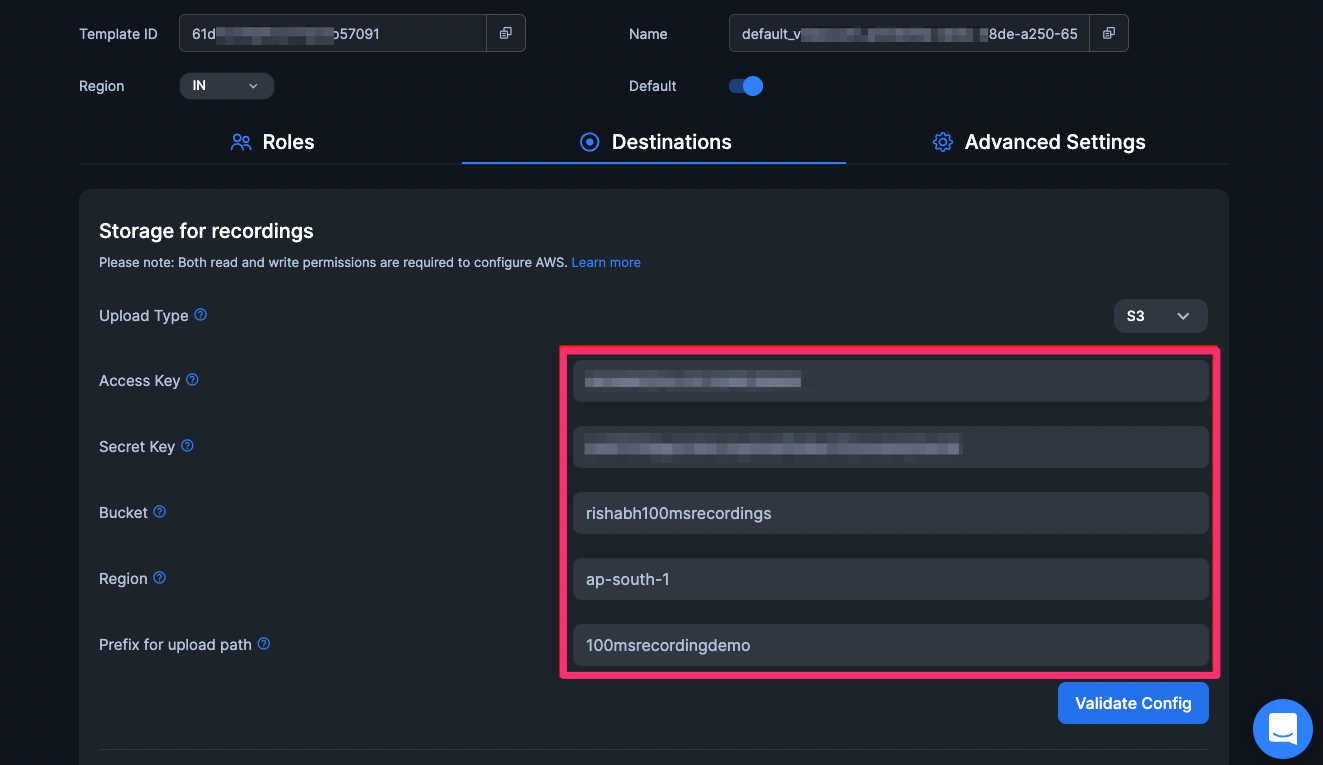
Task: Switch to the Roles tab
Action: pyautogui.click(x=272, y=142)
